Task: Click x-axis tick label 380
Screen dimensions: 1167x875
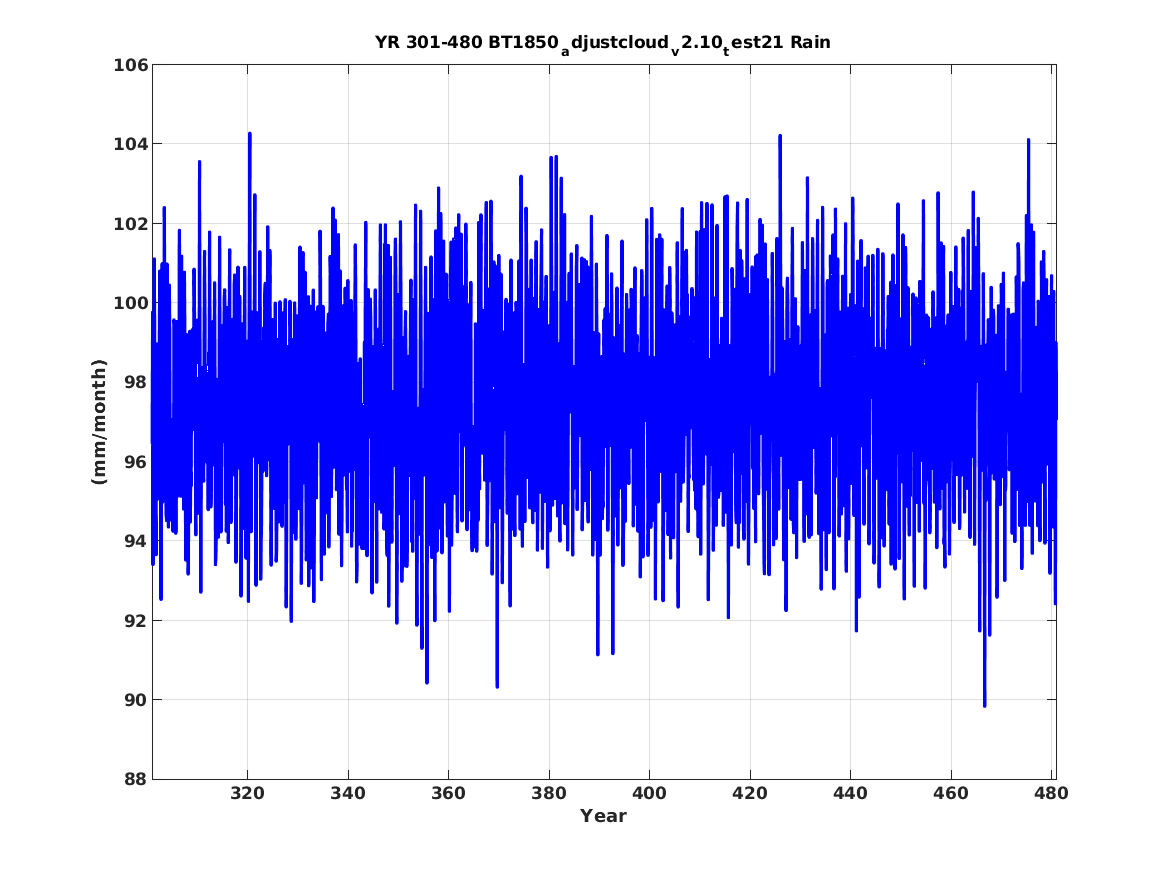Action: point(549,794)
